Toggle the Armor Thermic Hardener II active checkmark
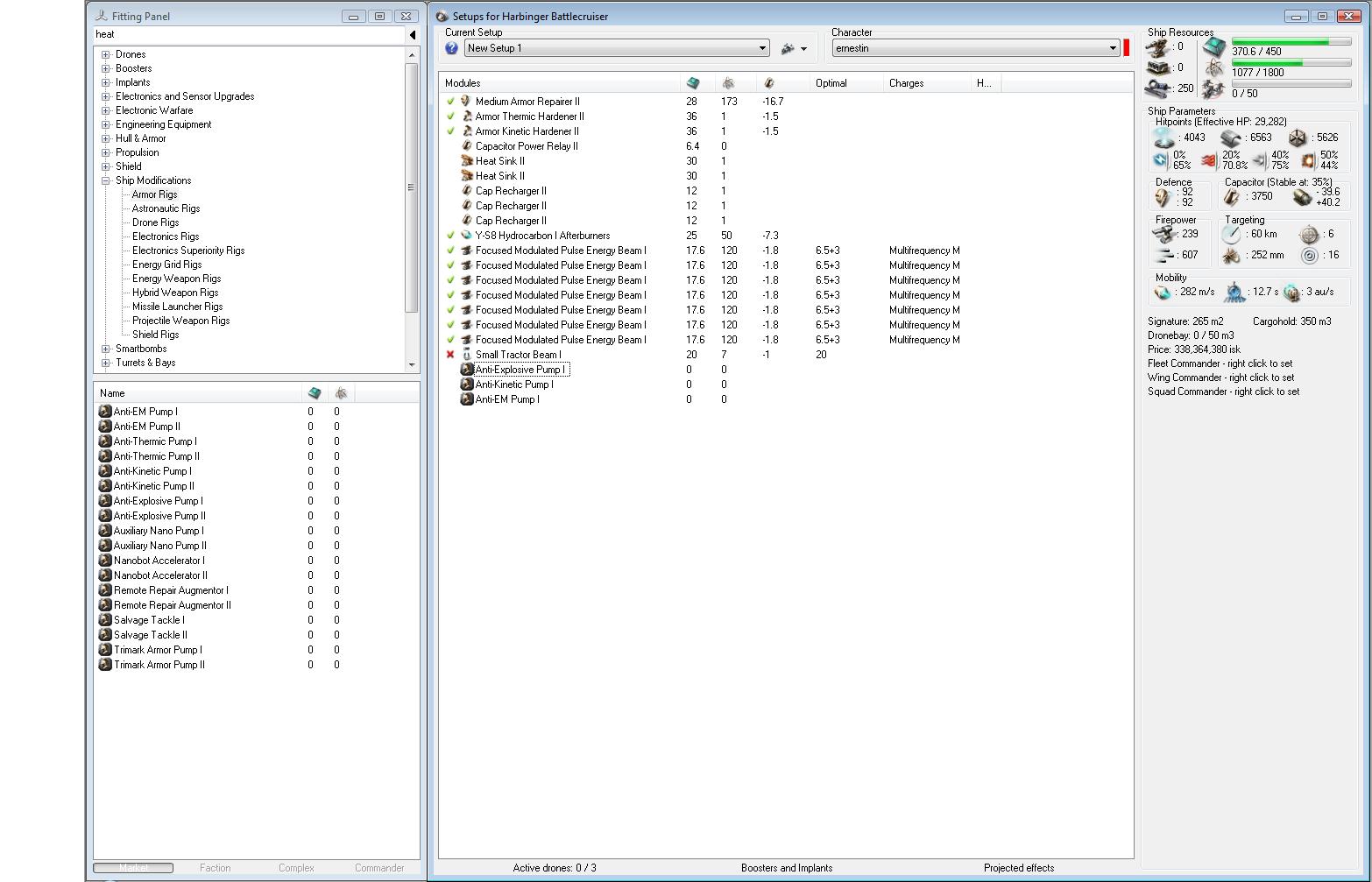The image size is (1372, 882). pos(450,116)
